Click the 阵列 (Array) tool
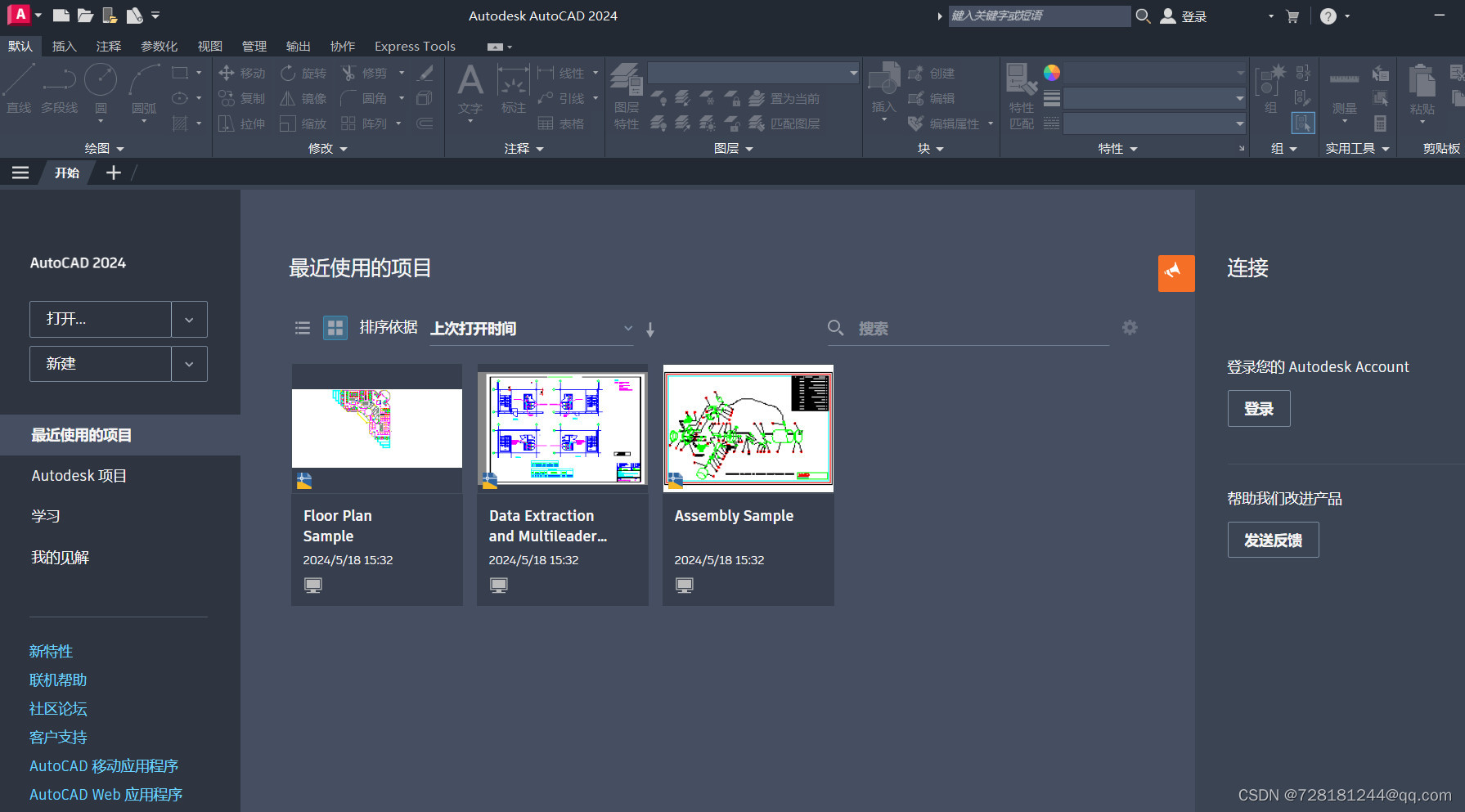The image size is (1465, 812). 365,124
